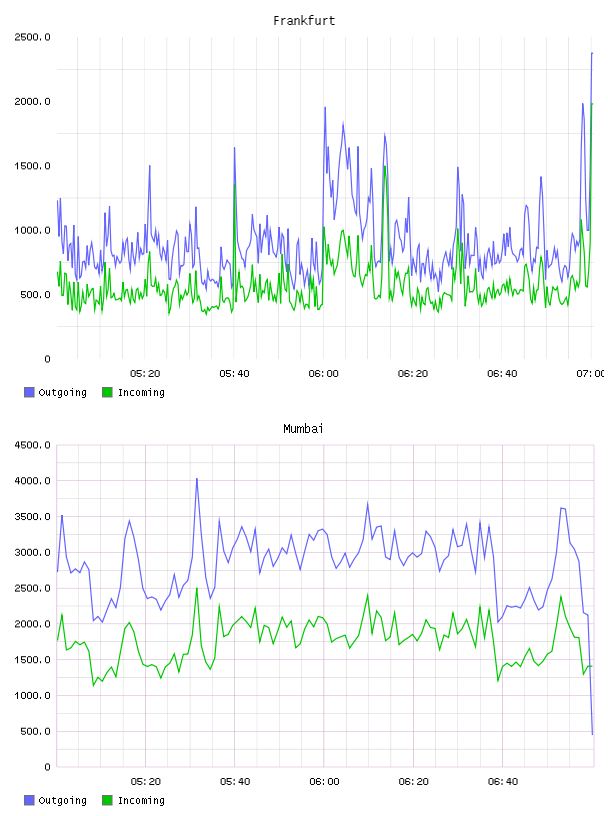Screen dimensions: 608x816
Task: Click the Outgoing legend label in Mumbai chart
Action: pyautogui.click(x=62, y=801)
